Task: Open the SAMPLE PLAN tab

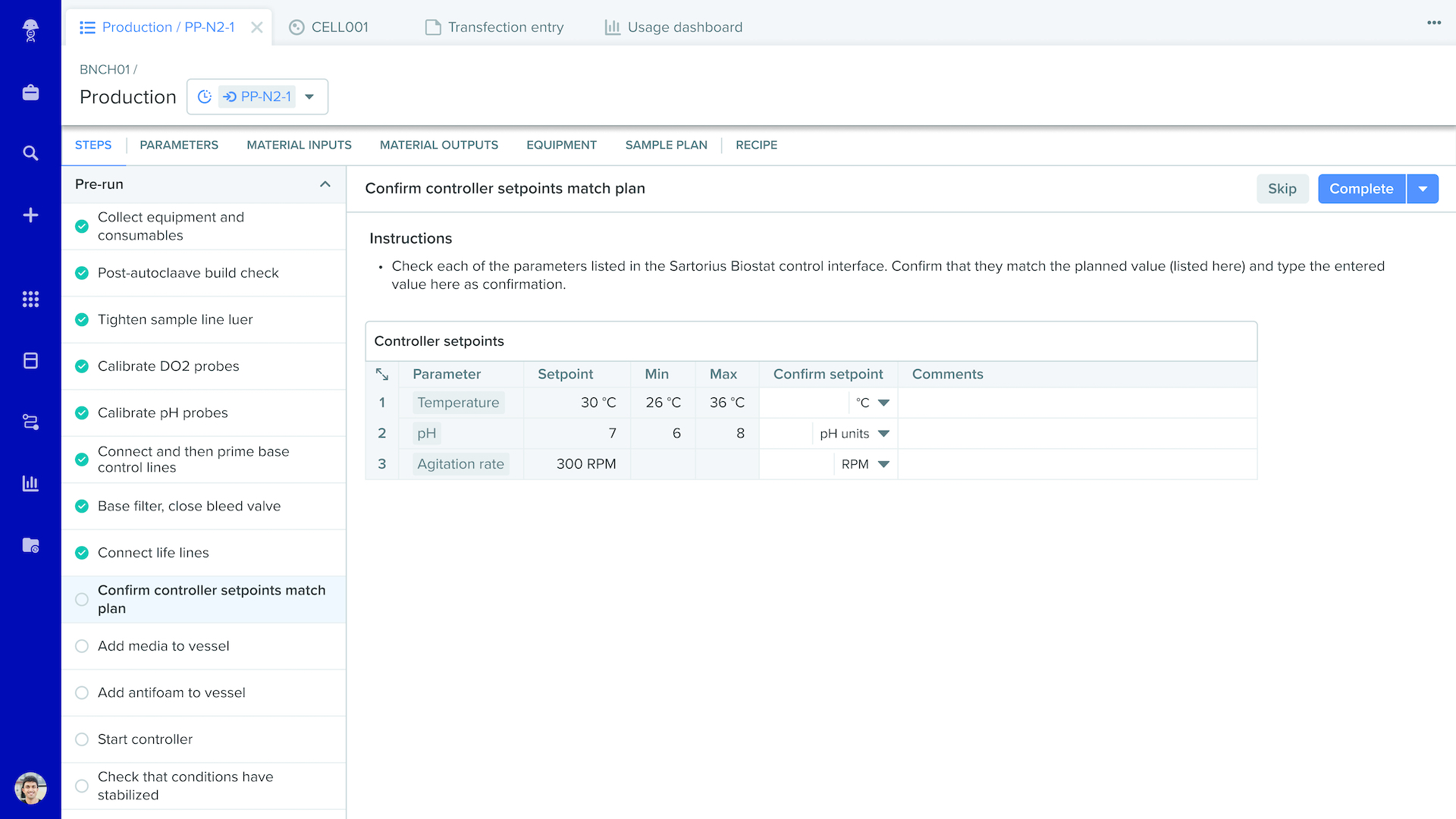Action: pos(667,145)
